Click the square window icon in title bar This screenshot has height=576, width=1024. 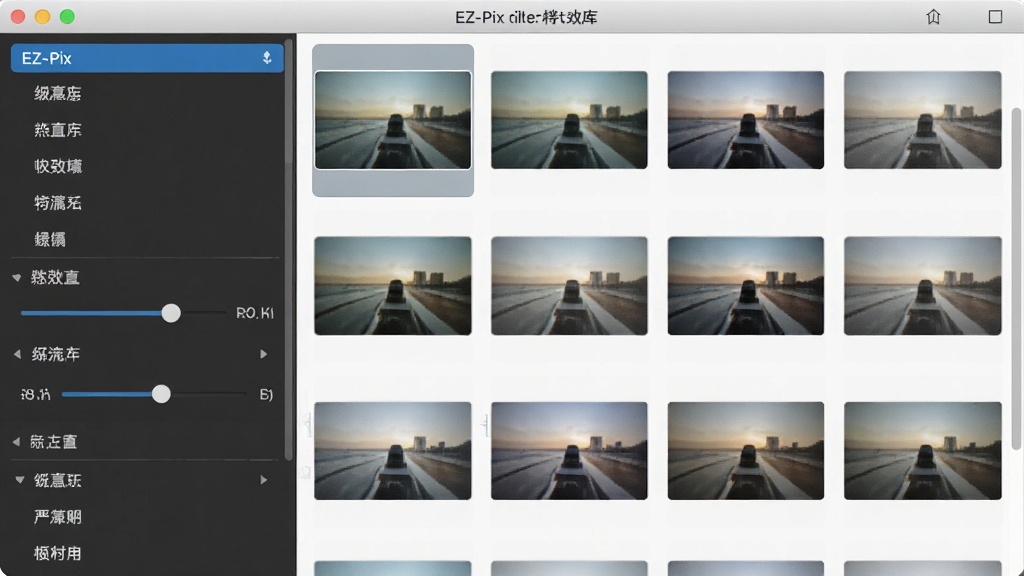click(x=995, y=17)
